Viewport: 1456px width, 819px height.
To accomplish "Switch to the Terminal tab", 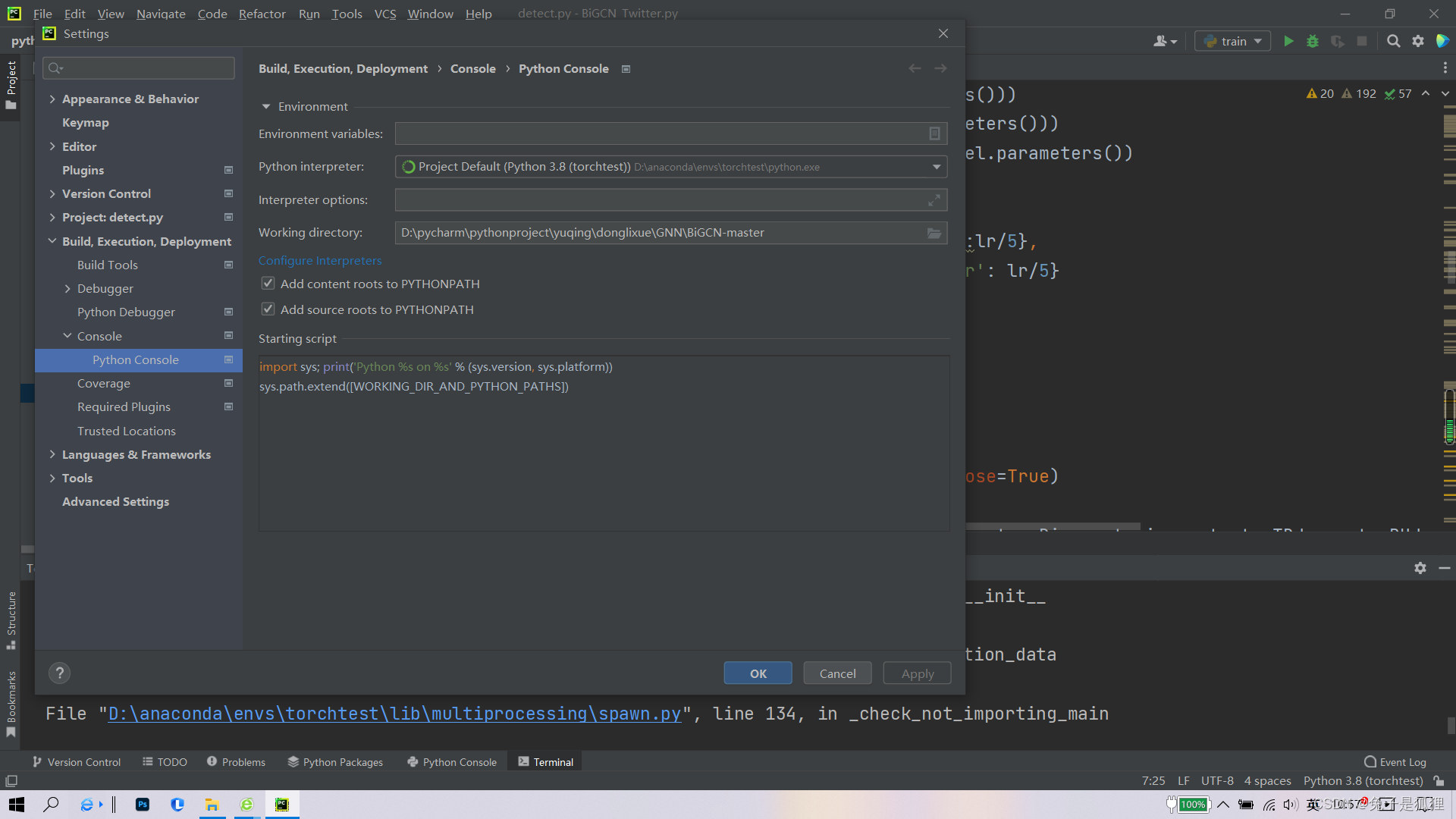I will coord(546,762).
